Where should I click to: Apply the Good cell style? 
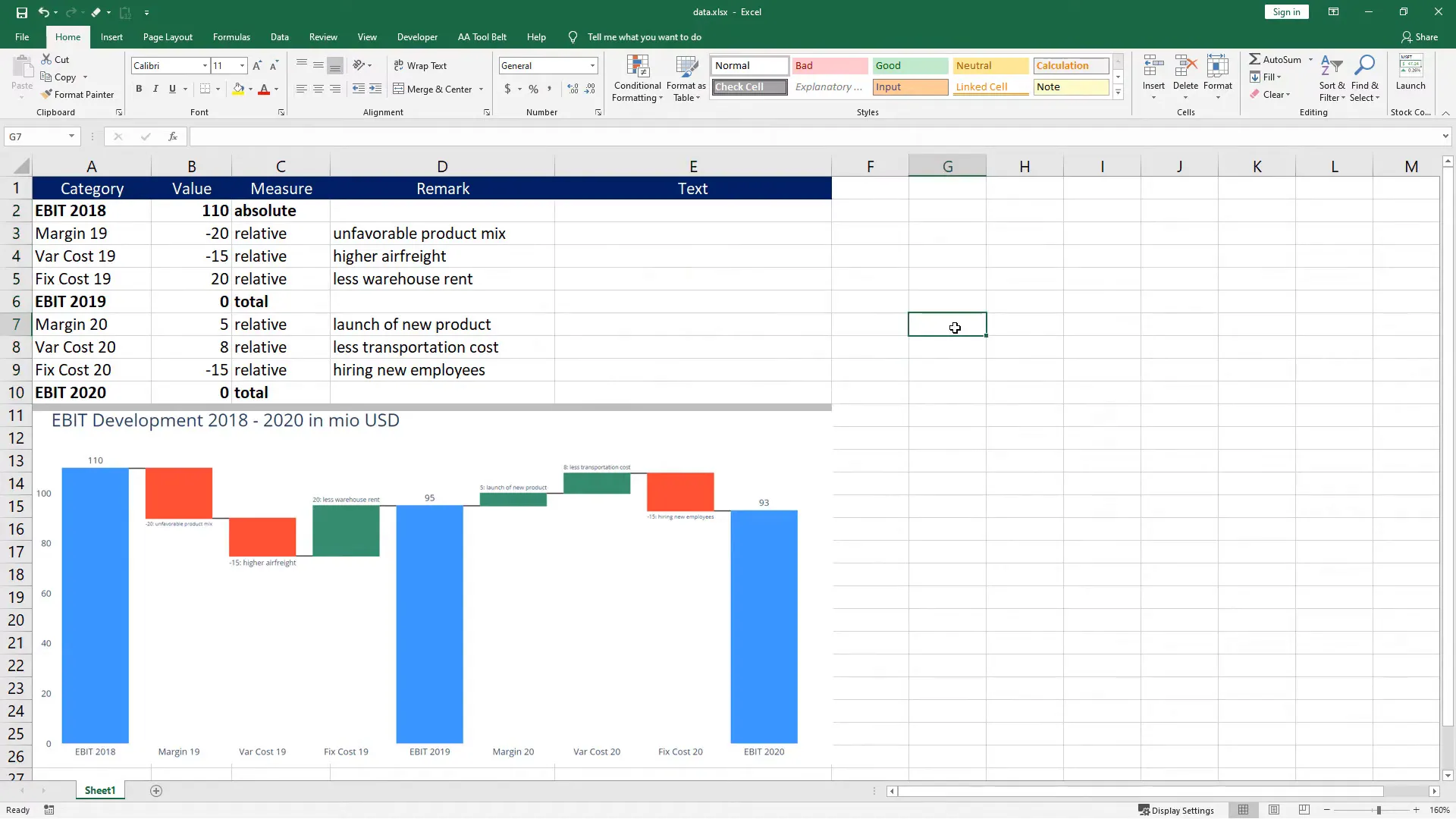[910, 65]
